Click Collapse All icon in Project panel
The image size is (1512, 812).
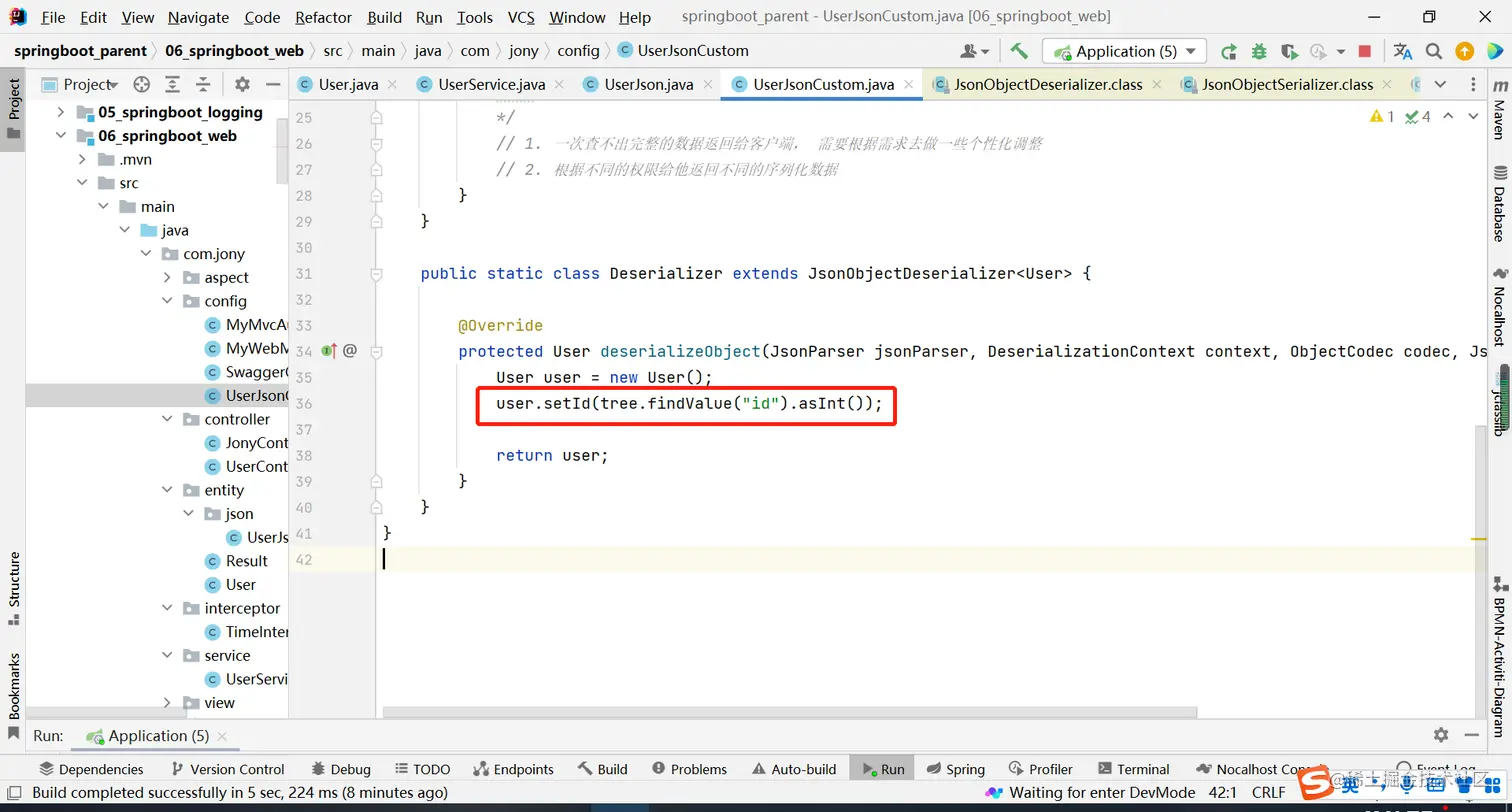pos(203,84)
